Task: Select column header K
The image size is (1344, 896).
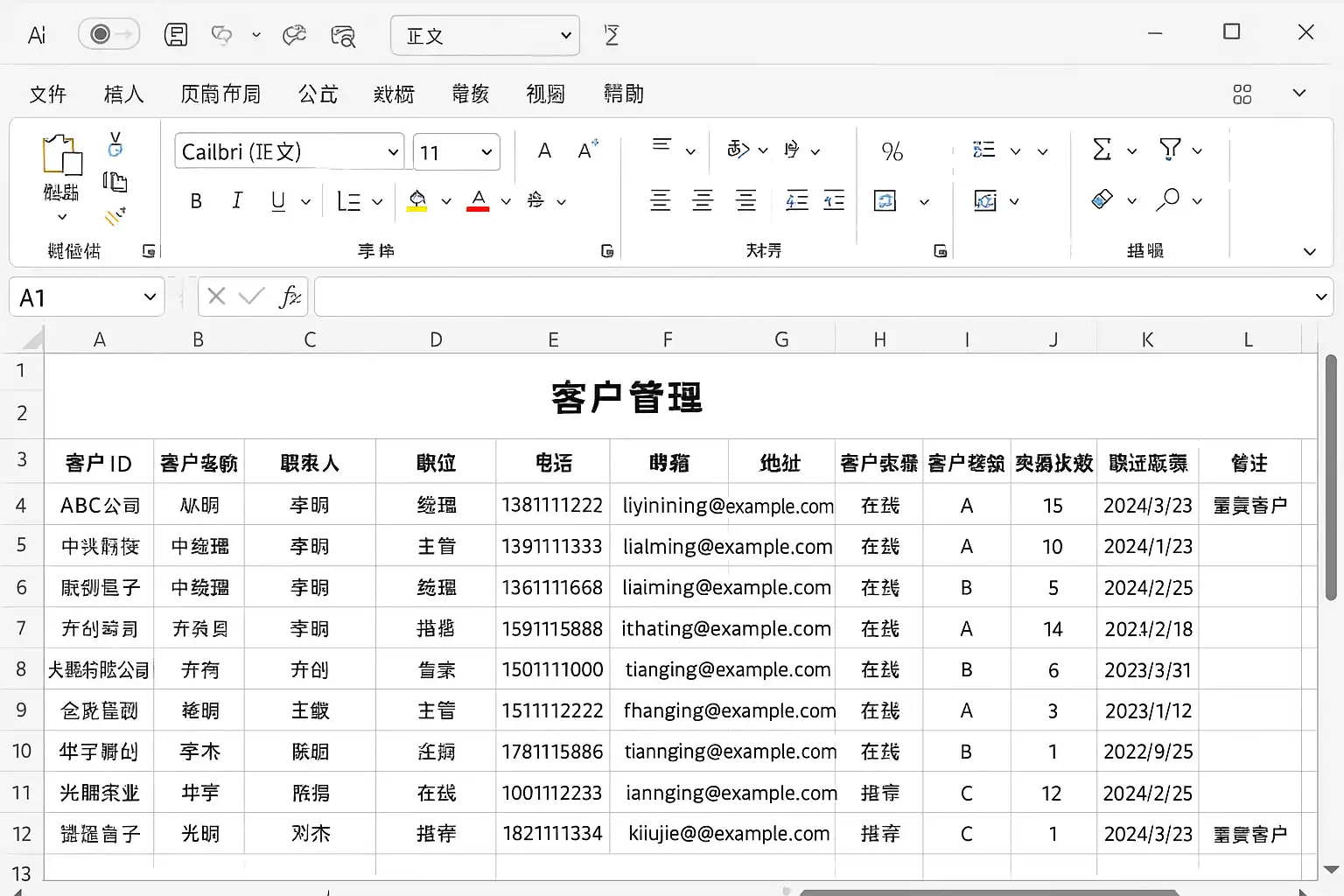Action: 1147,339
